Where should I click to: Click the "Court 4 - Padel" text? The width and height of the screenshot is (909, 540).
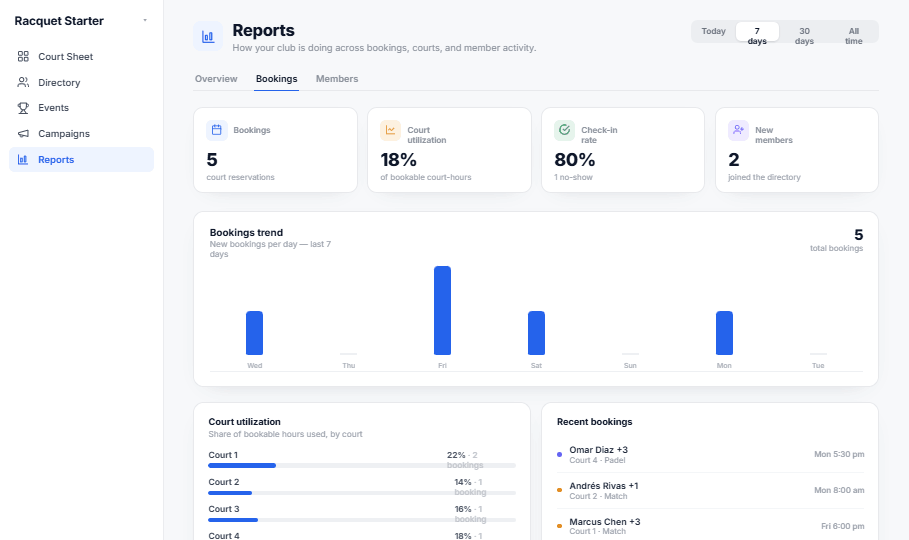point(597,460)
